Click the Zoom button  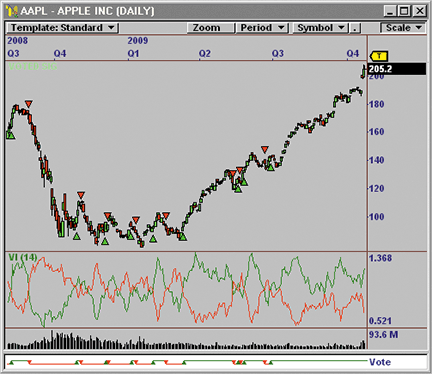click(x=210, y=28)
